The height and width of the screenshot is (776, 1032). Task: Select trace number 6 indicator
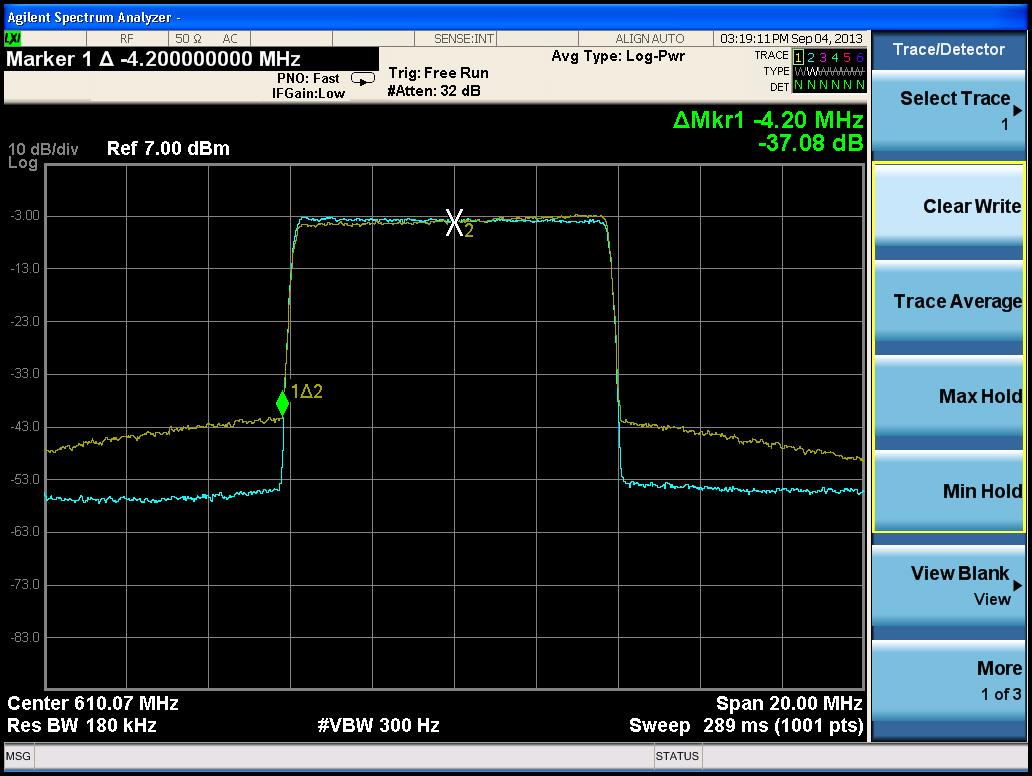coord(859,57)
